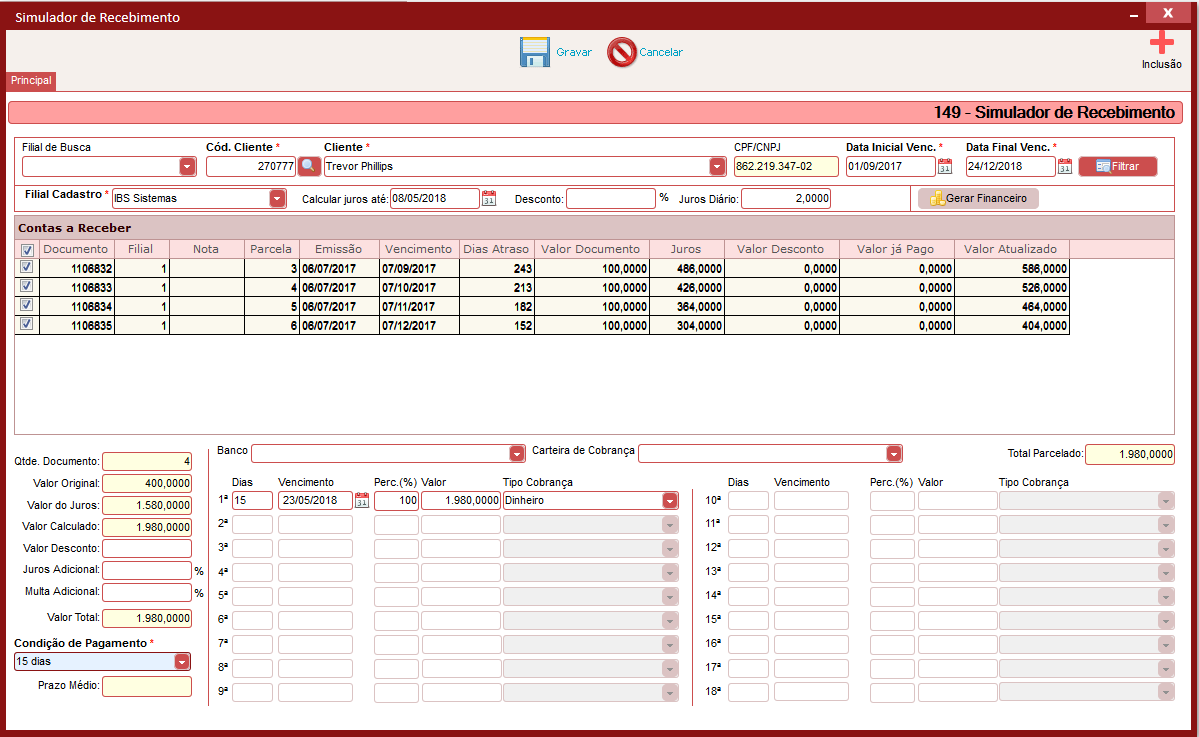Uncheck the checkbox for document 1106832
1199x737 pixels.
[27, 267]
